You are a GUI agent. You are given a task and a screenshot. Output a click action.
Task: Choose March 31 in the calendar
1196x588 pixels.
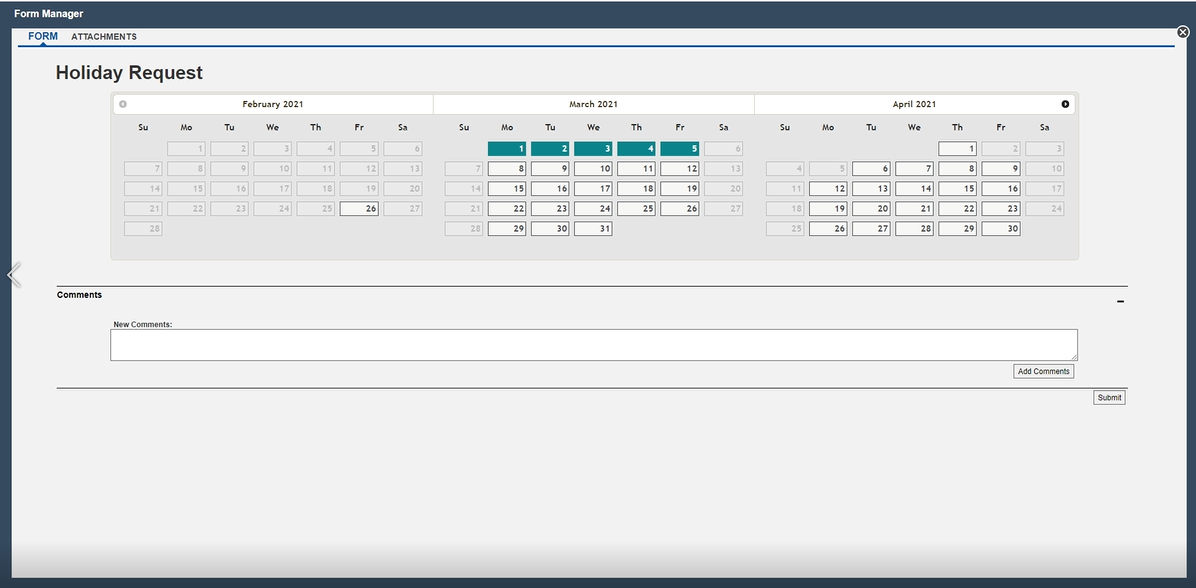pyautogui.click(x=593, y=229)
